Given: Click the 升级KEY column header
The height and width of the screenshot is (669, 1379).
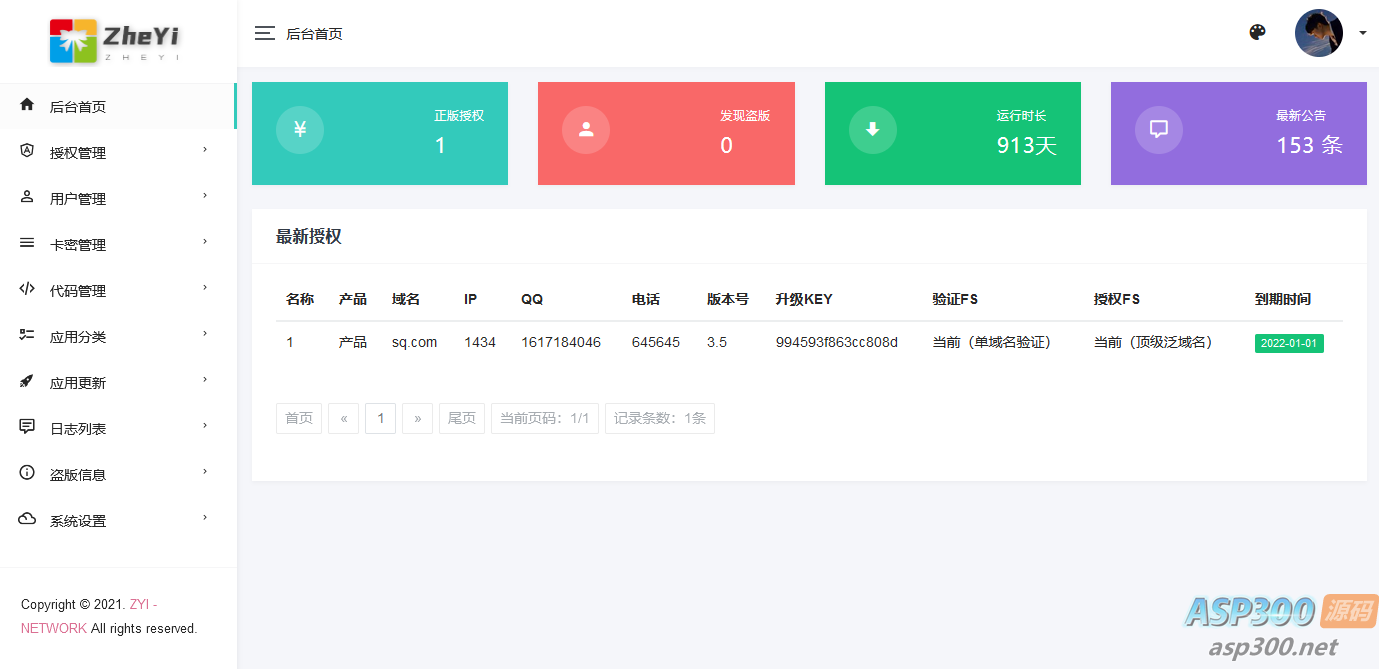Looking at the screenshot, I should 804,299.
